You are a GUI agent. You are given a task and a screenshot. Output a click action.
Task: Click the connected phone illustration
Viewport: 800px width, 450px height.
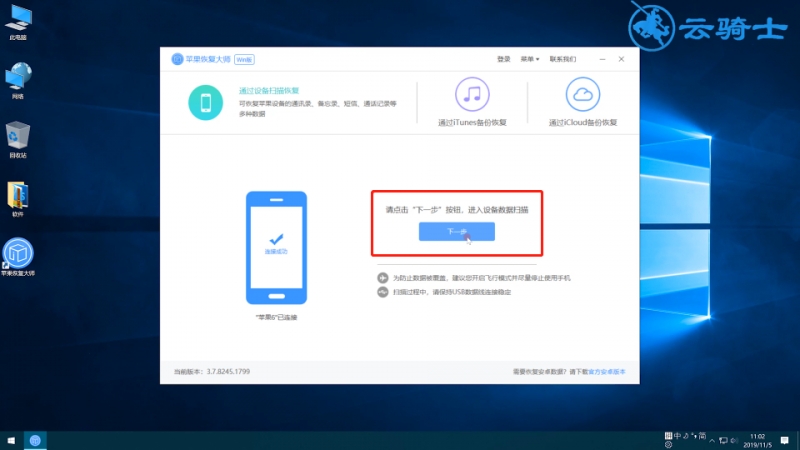pos(277,248)
